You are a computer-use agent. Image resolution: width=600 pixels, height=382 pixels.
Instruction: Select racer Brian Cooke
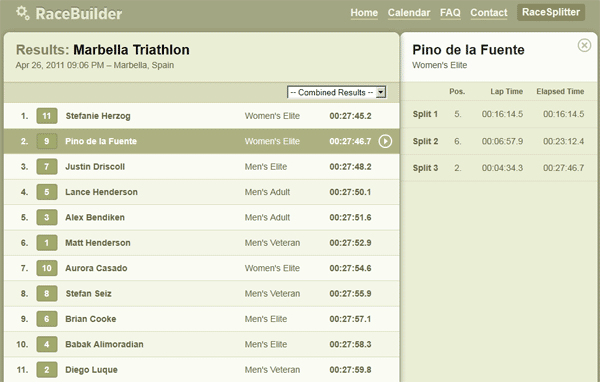click(91, 319)
